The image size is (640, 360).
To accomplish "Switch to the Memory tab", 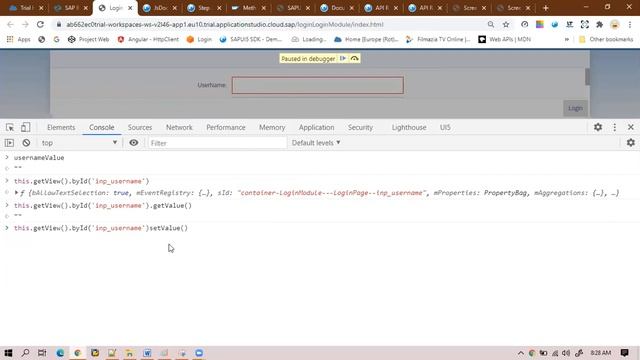I will point(272,127).
